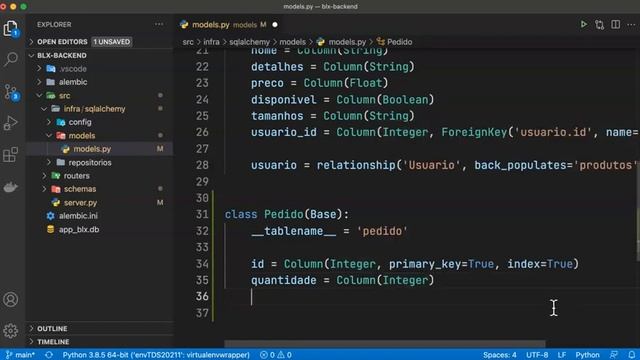
Task: Click the horizontal editor scrollbar
Action: point(384,344)
